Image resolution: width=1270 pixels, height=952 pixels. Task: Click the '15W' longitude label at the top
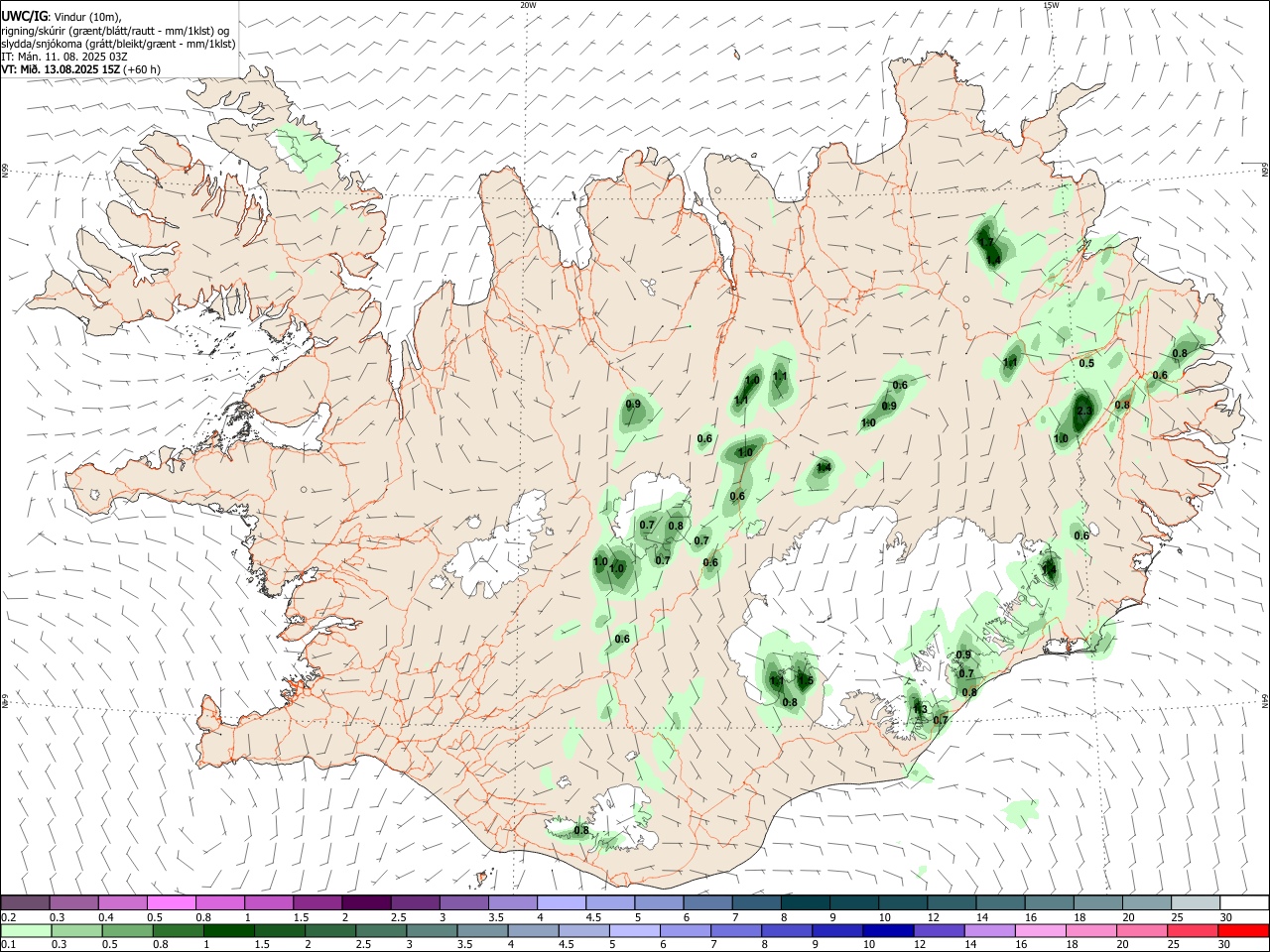pyautogui.click(x=1050, y=5)
